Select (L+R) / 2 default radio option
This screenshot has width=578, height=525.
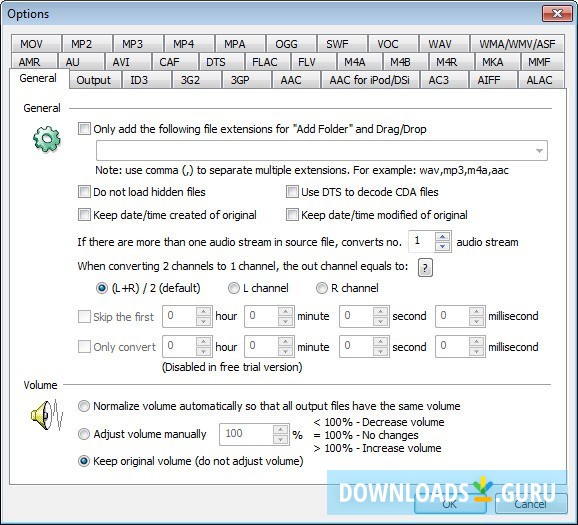point(102,288)
